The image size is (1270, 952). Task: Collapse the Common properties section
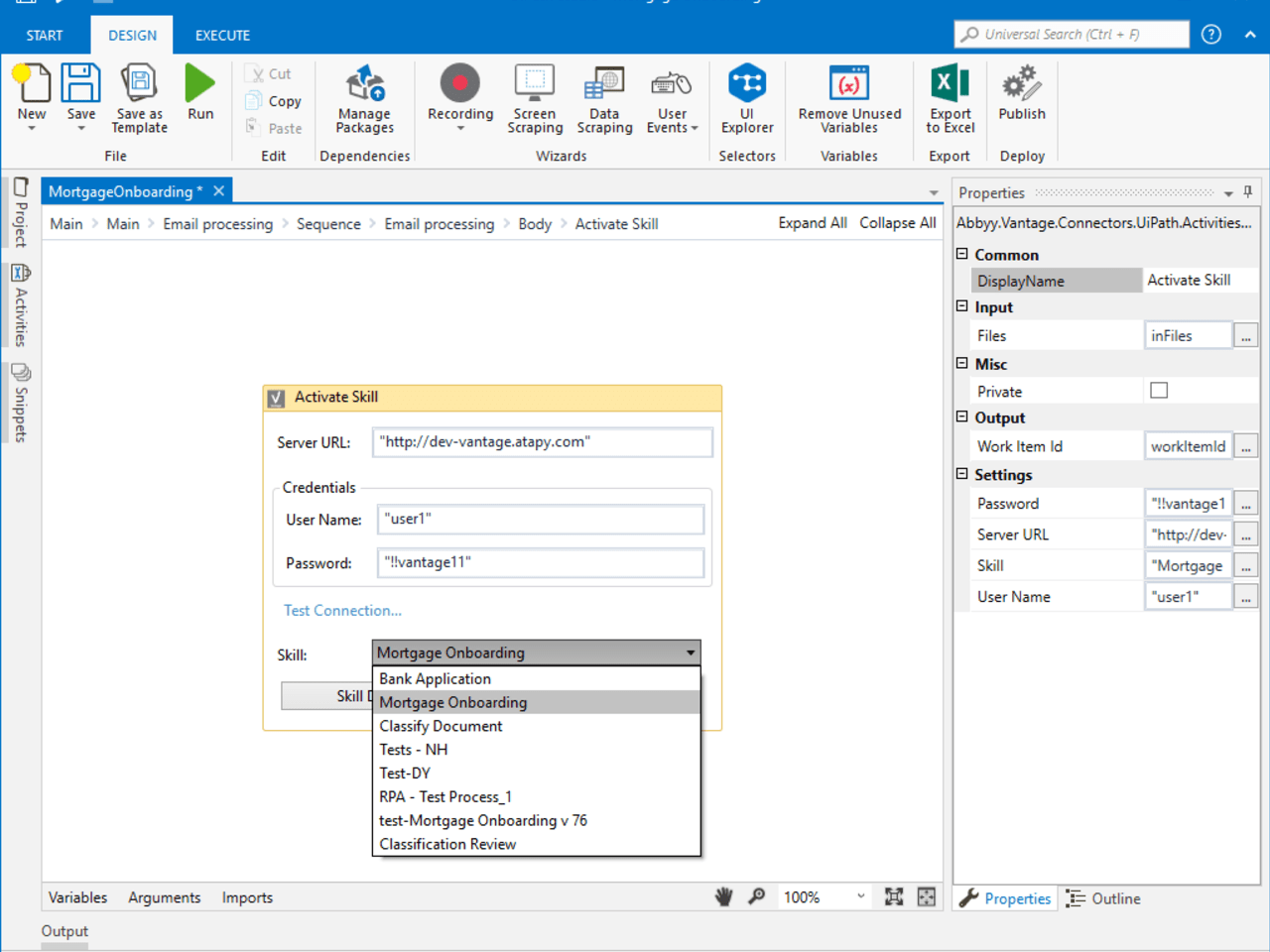962,254
